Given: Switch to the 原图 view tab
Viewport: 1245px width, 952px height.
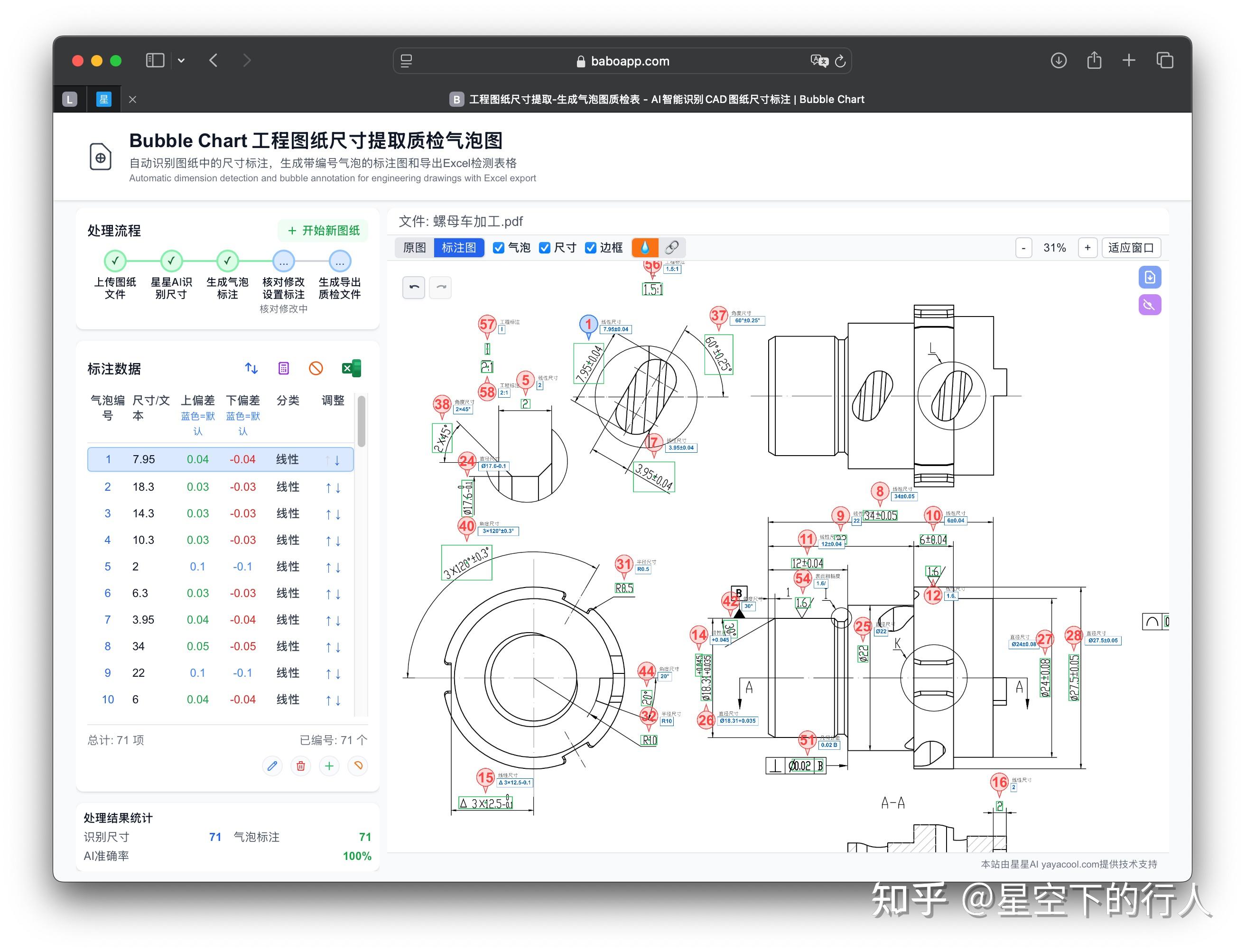Looking at the screenshot, I should point(415,248).
